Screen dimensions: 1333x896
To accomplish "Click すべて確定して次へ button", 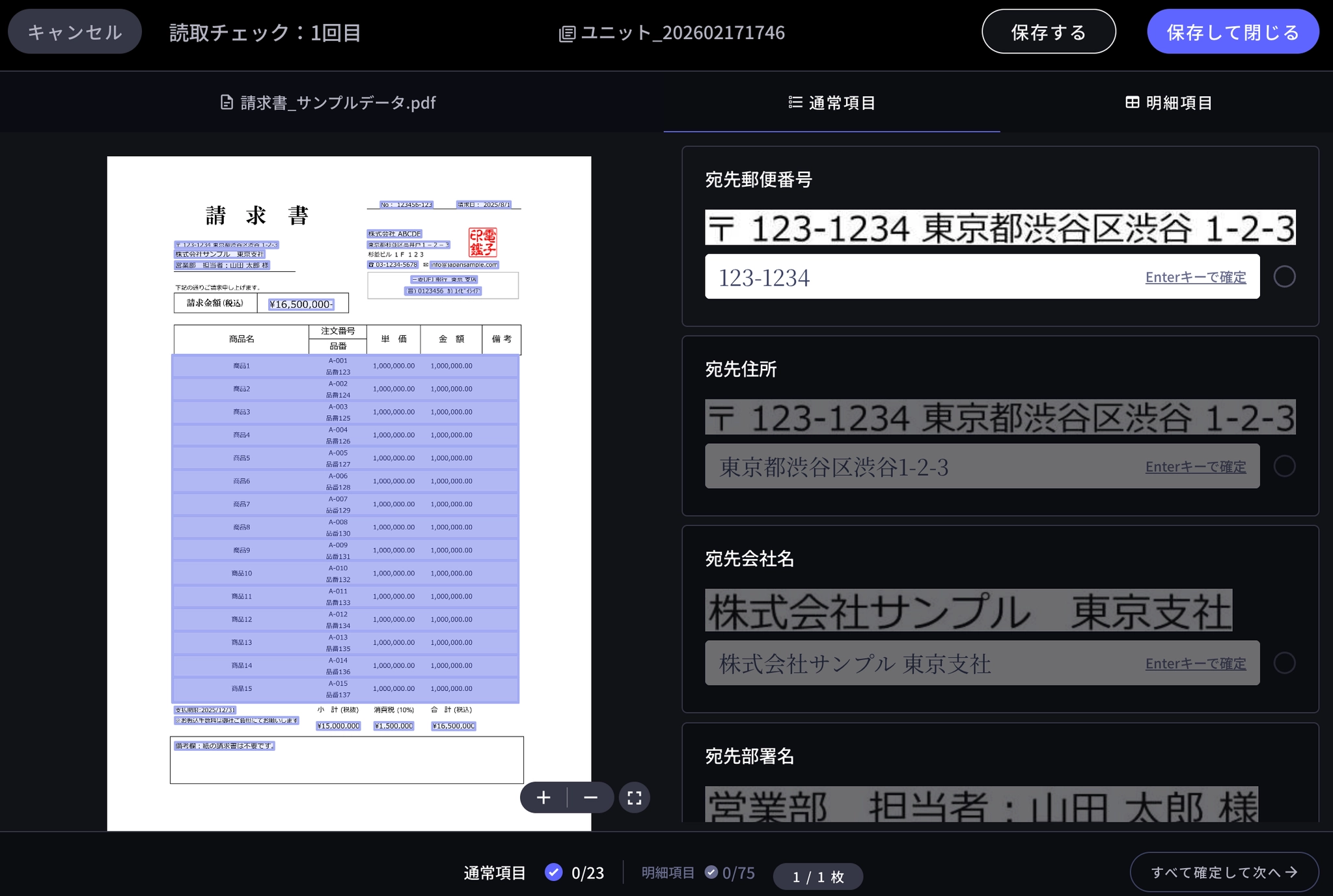I will coord(1224,872).
